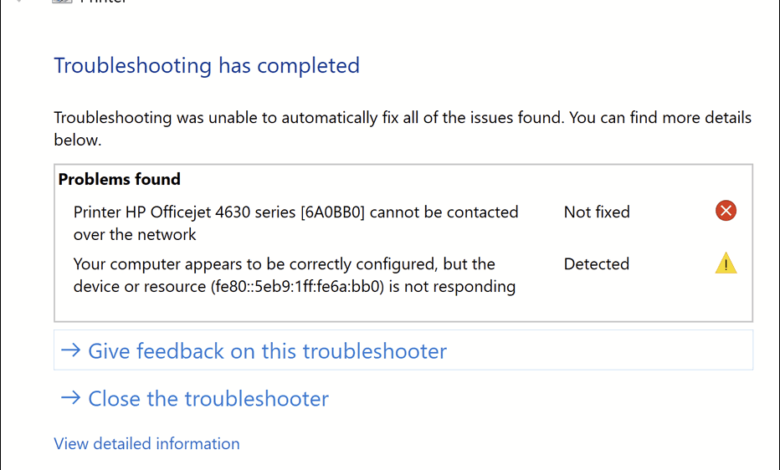Click the red X error icon

(x=726, y=211)
